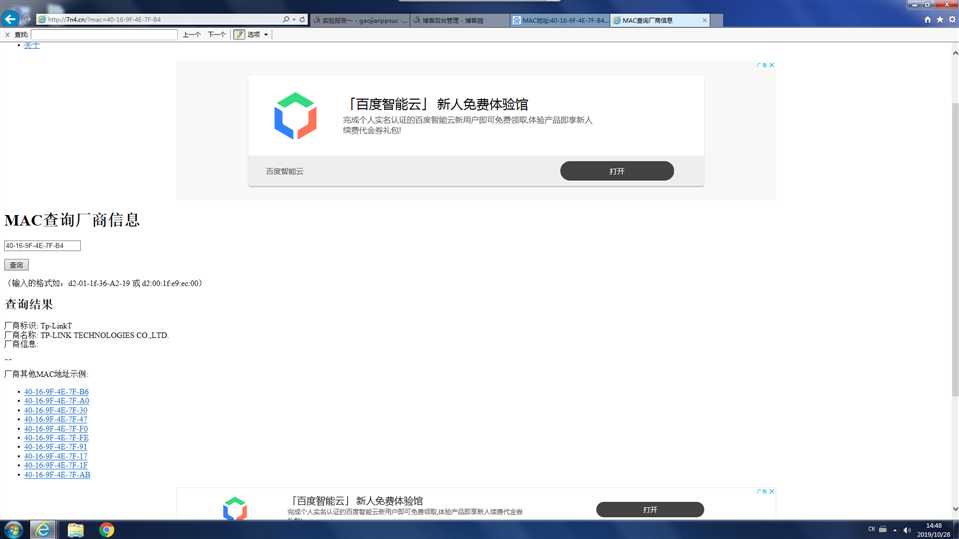Click the search magnifier in address bar
959x539 pixels.
click(x=285, y=20)
